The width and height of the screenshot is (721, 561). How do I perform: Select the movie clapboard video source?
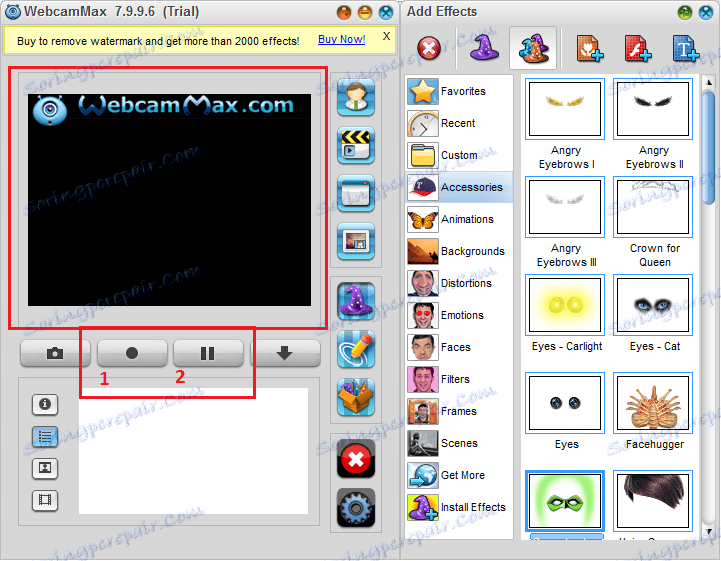[356, 145]
